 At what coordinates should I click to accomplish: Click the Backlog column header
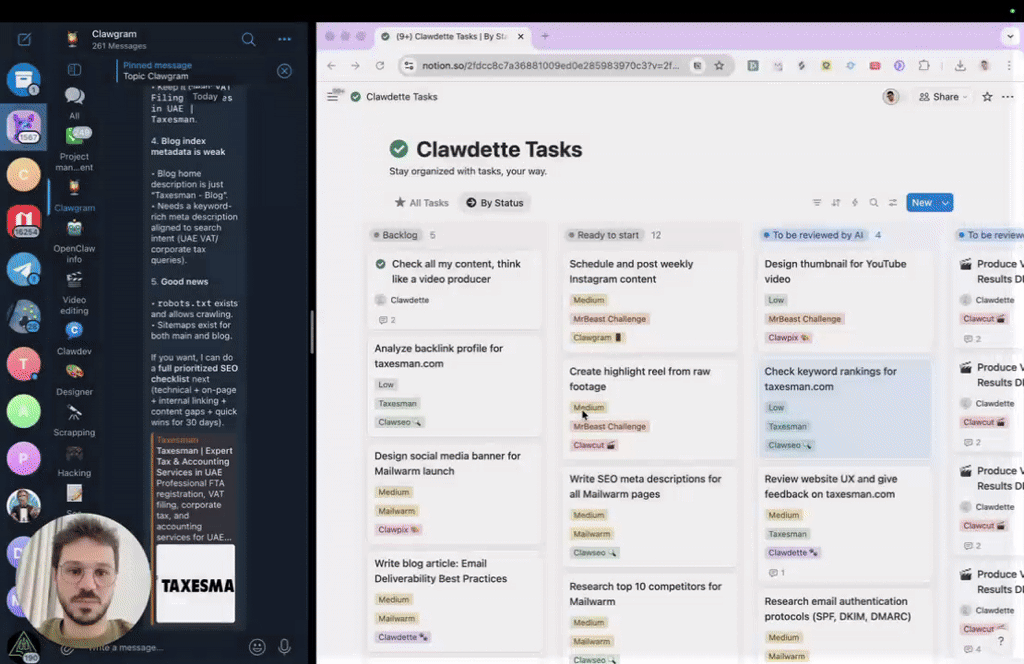pos(395,235)
